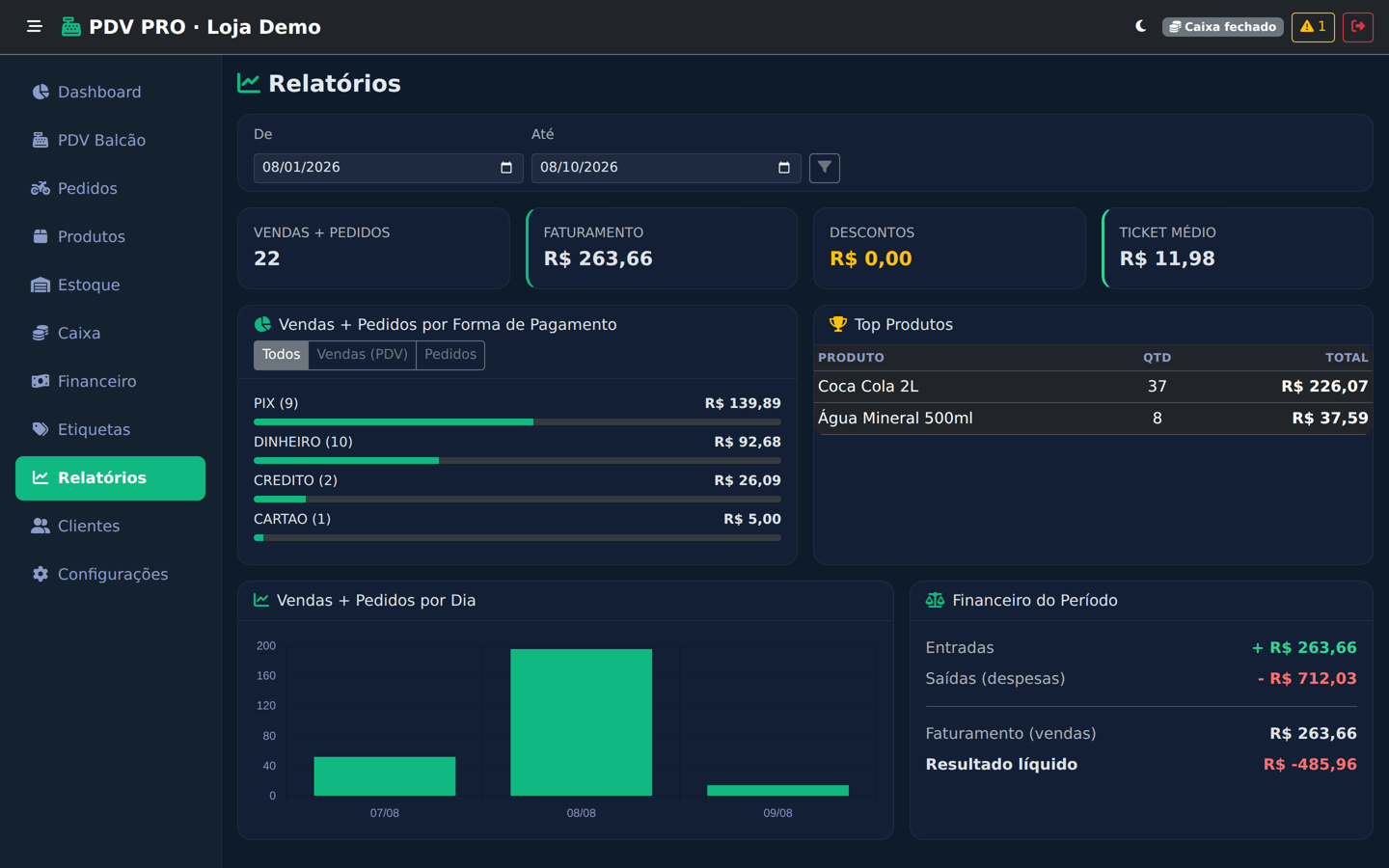Select the Todos payment filter
Image resolution: width=1389 pixels, height=868 pixels.
(282, 355)
